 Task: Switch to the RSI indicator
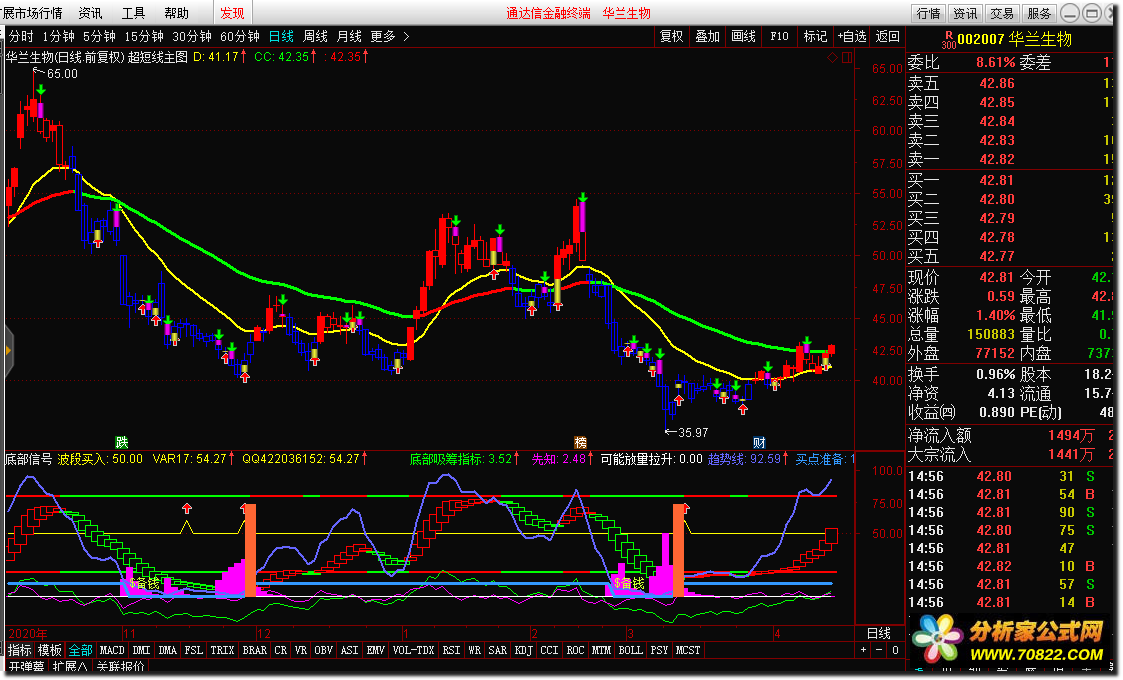click(451, 650)
